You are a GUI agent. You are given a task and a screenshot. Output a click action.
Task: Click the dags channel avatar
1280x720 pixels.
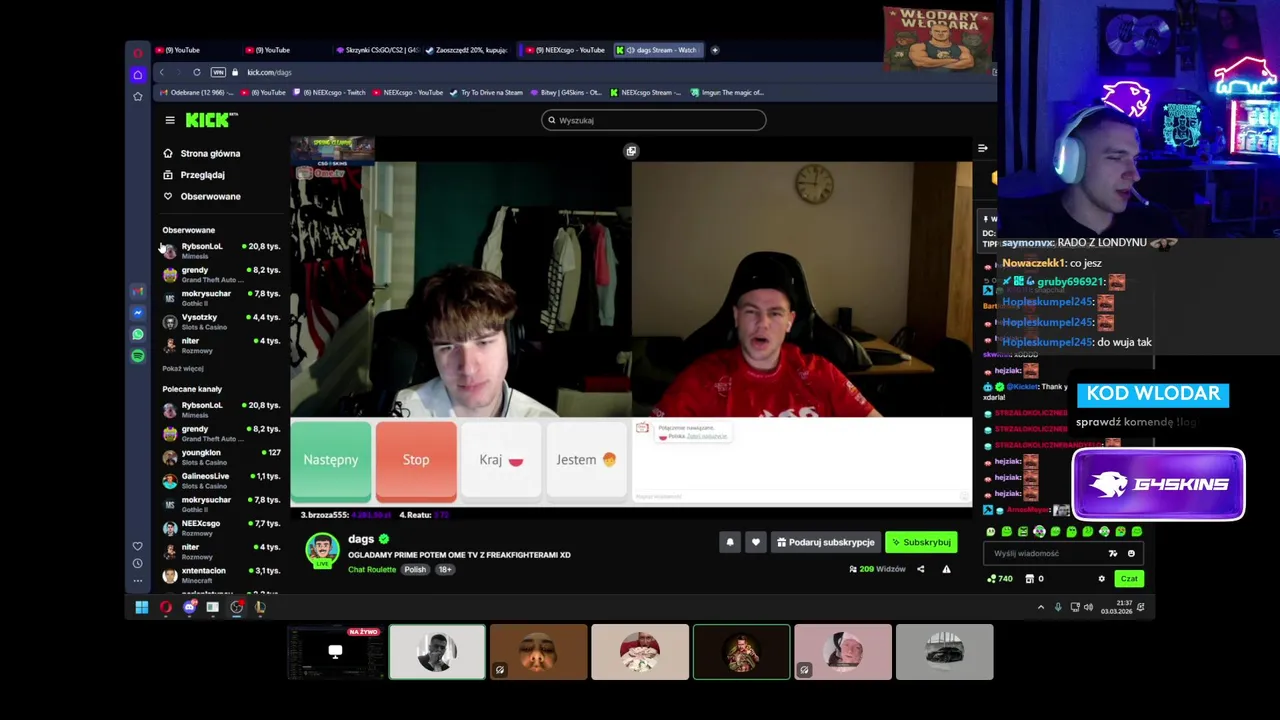(x=322, y=551)
